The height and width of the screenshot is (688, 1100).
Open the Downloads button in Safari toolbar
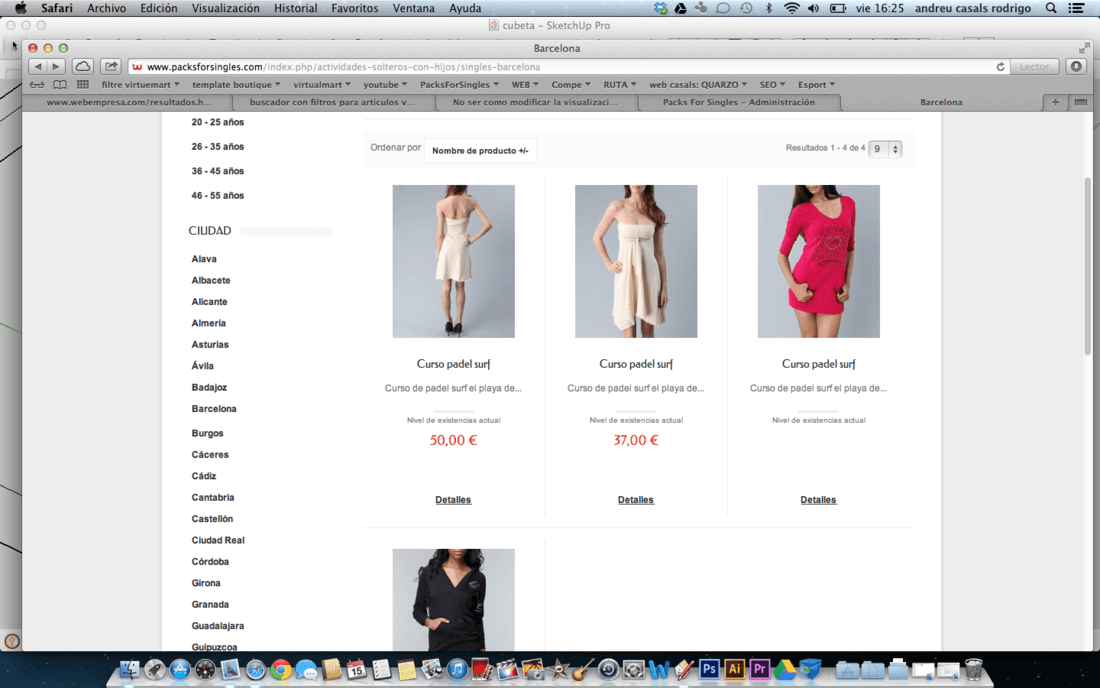(1076, 67)
